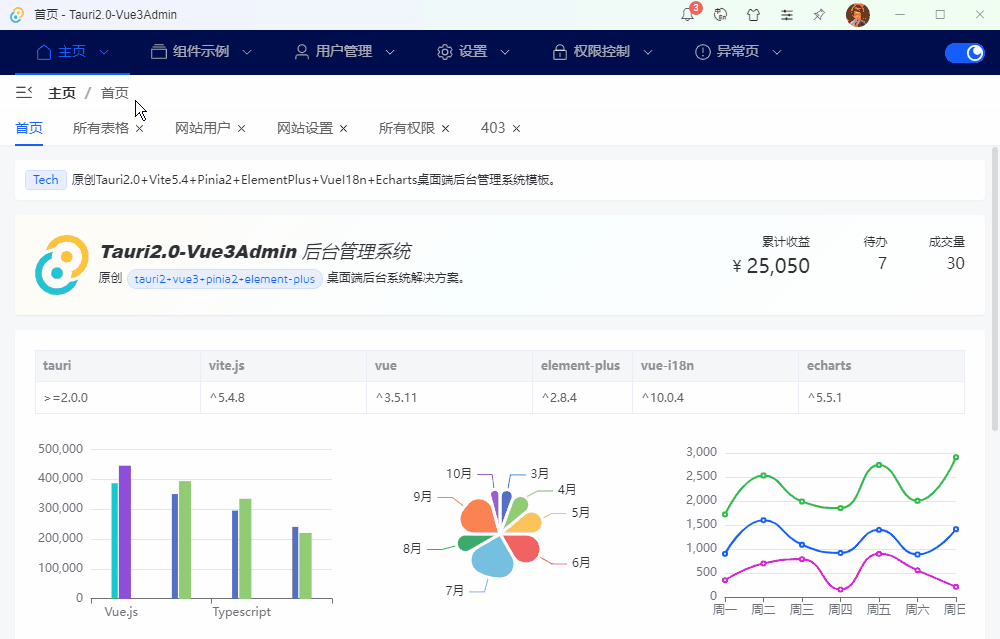Click the 异常页 warning icon
The width and height of the screenshot is (1000, 639).
click(x=702, y=52)
